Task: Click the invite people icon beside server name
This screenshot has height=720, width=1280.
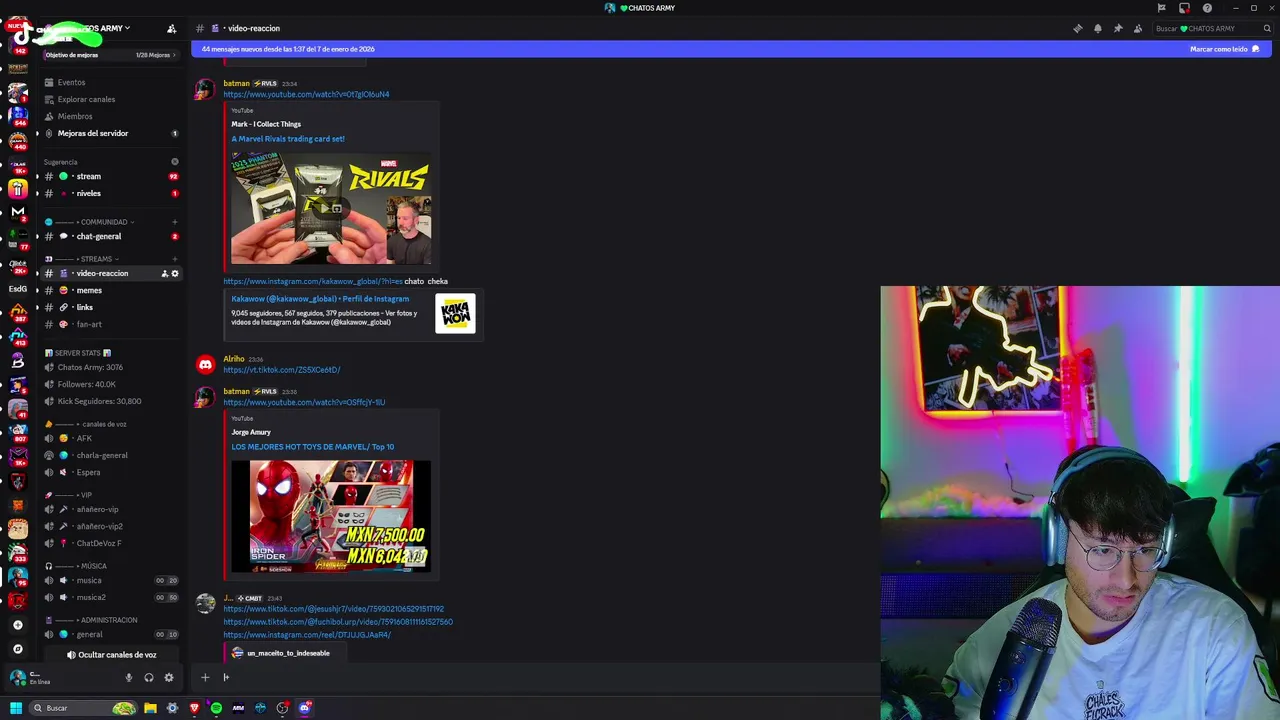Action: tap(171, 28)
